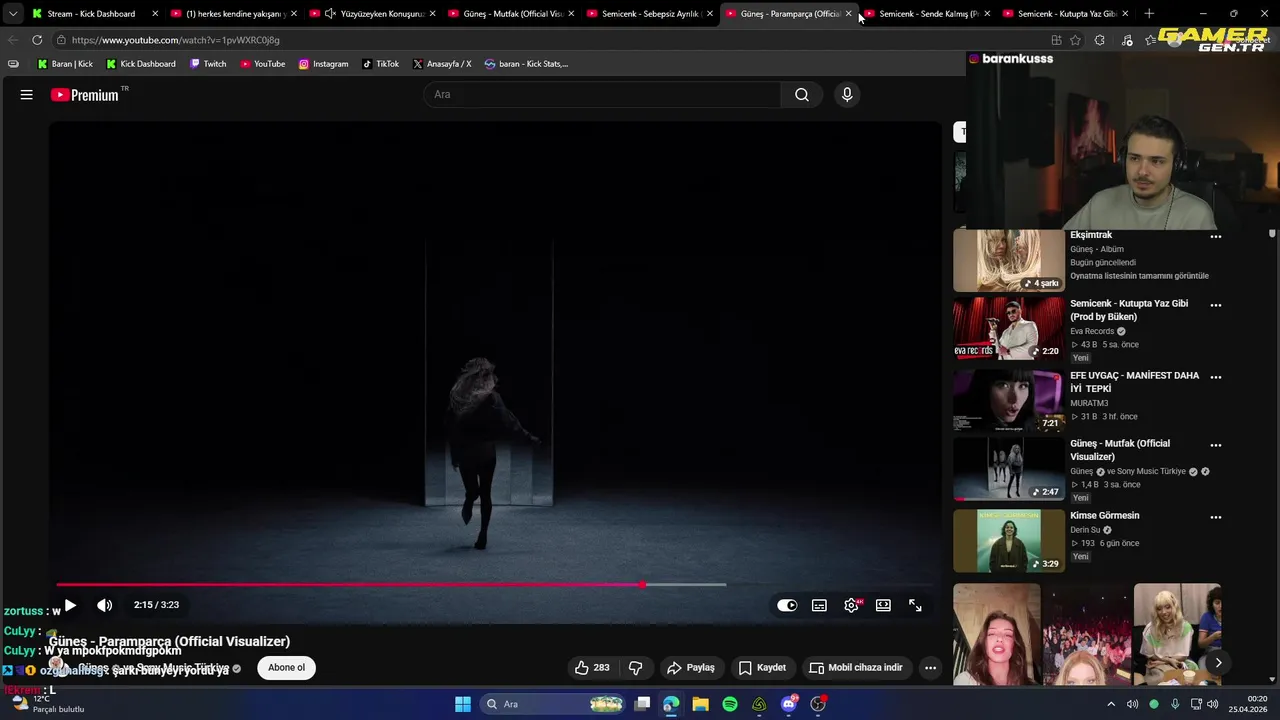Open player settings gear
The height and width of the screenshot is (720, 1280).
click(851, 605)
